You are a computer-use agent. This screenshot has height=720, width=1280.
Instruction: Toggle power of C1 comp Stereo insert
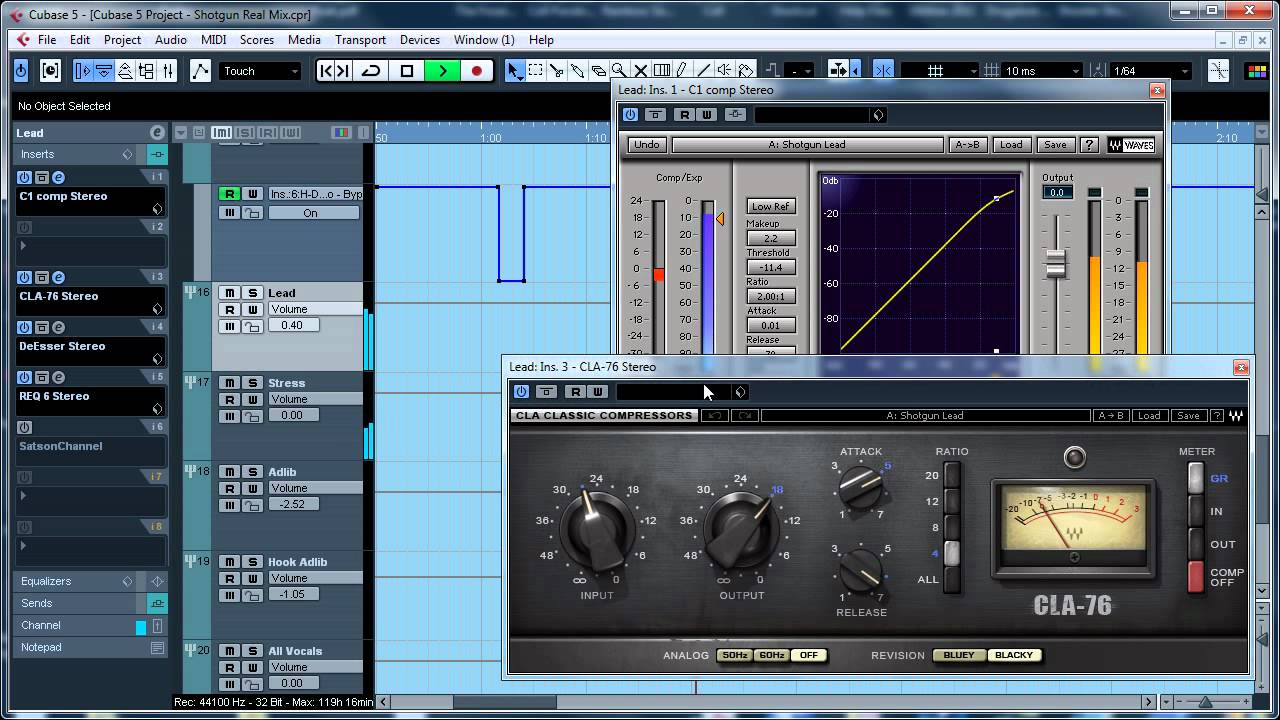[x=24, y=177]
